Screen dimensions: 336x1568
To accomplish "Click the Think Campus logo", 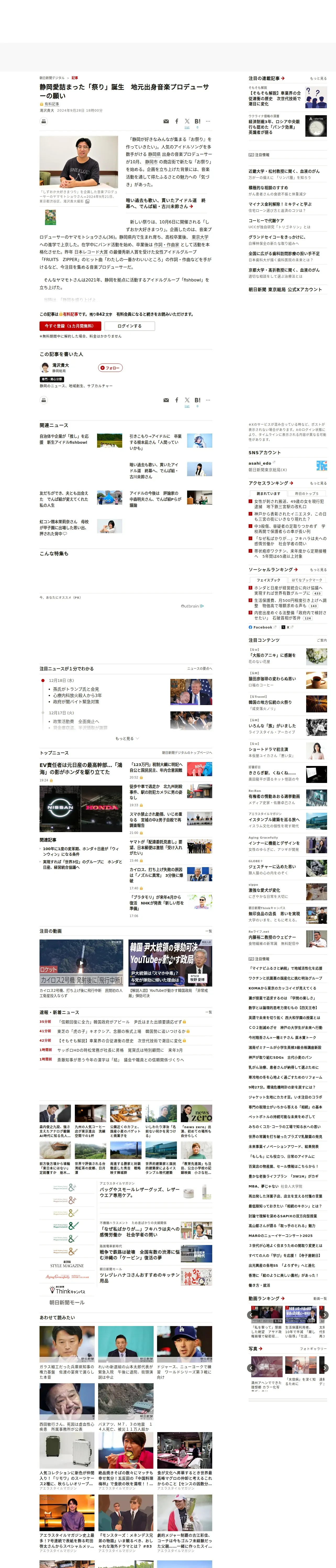I will tap(67, 1290).
